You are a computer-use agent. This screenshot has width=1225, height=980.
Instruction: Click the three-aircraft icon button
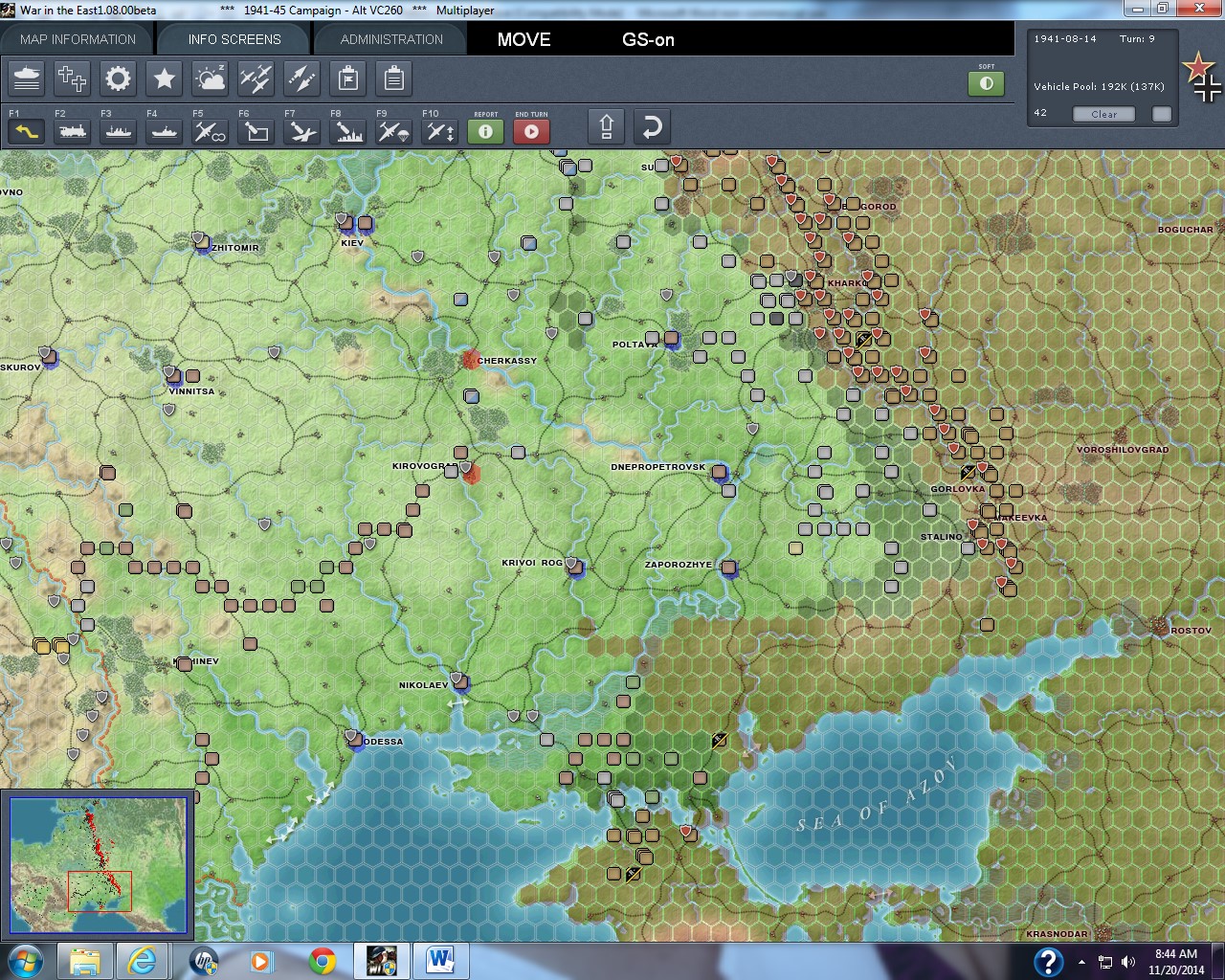pos(256,78)
